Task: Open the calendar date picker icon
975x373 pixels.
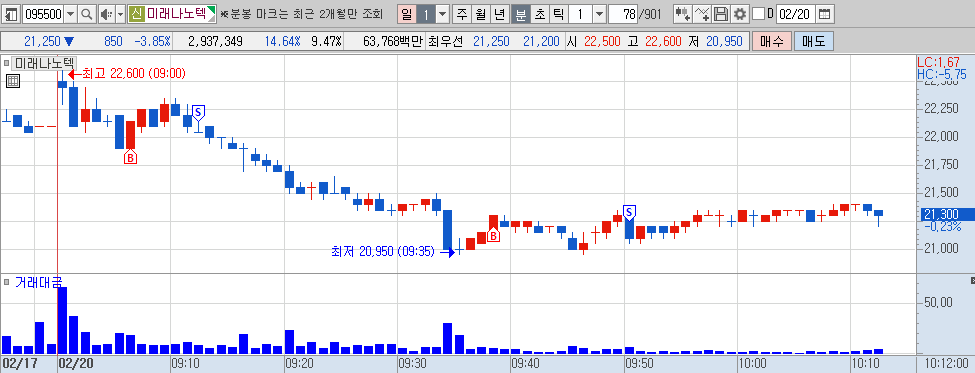Action: [824, 13]
